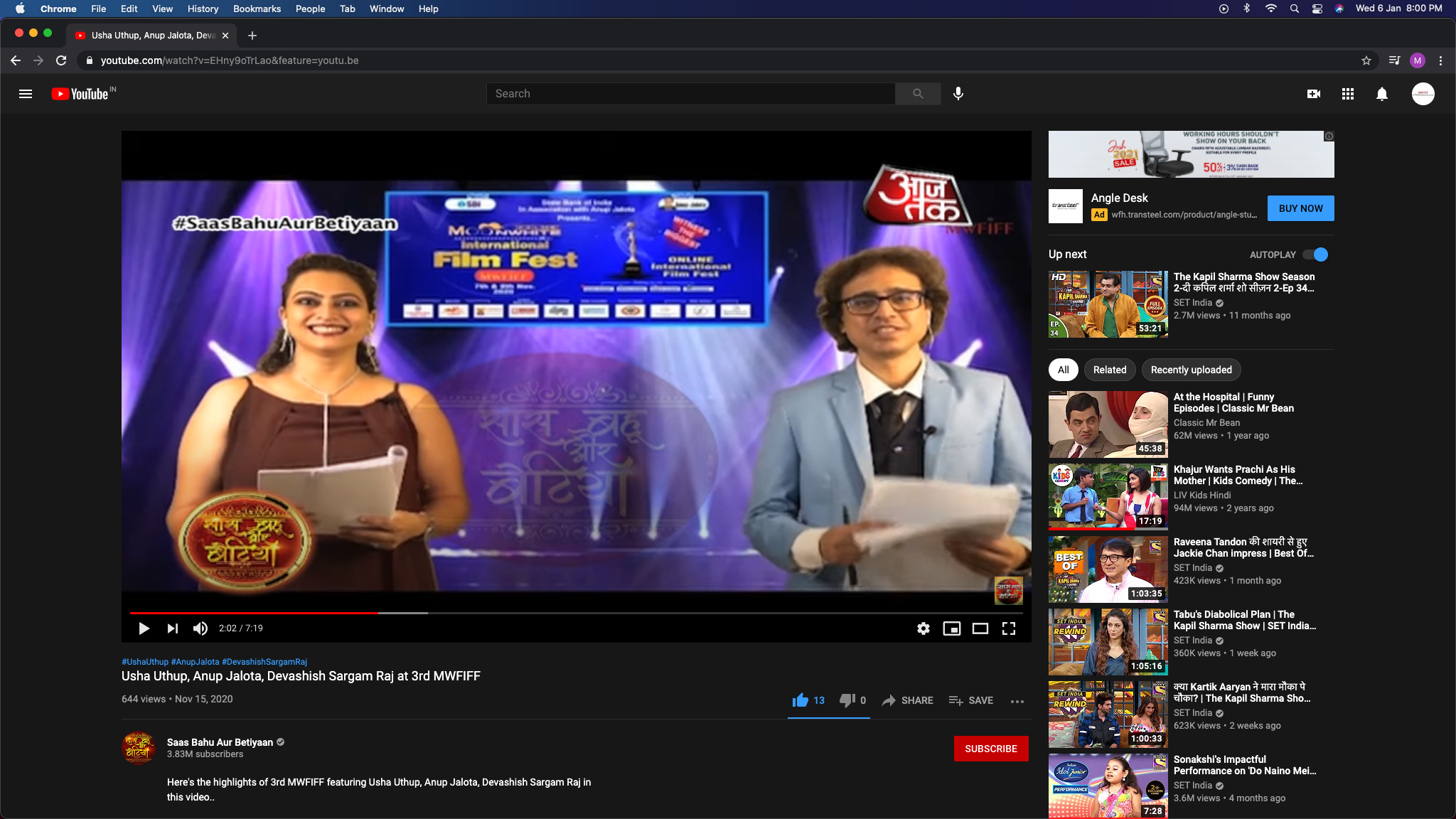This screenshot has height=819, width=1456.
Task: Open the History menu
Action: coord(203,9)
